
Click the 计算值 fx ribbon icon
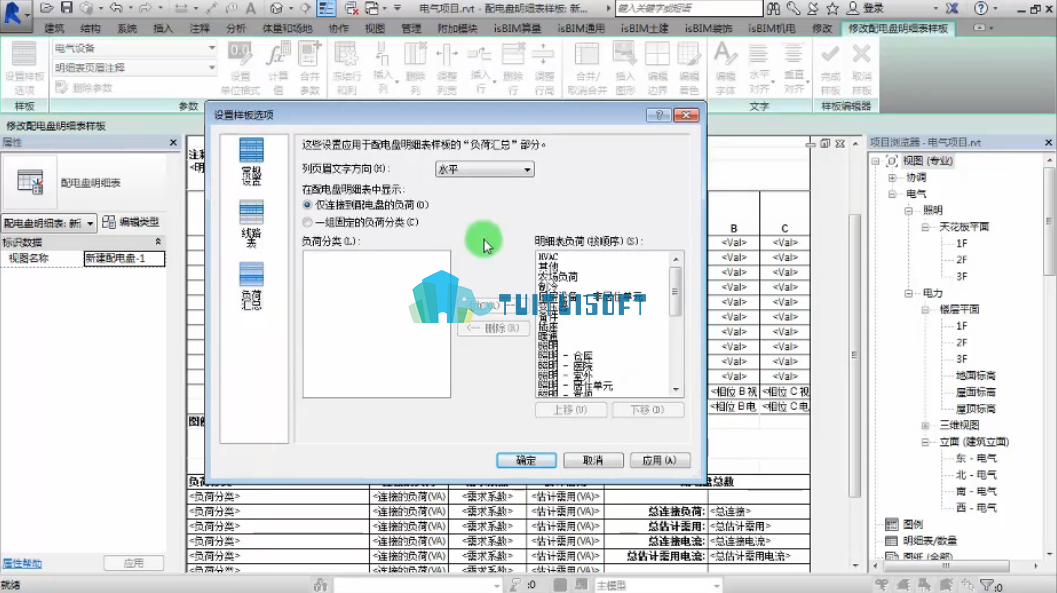click(278, 67)
